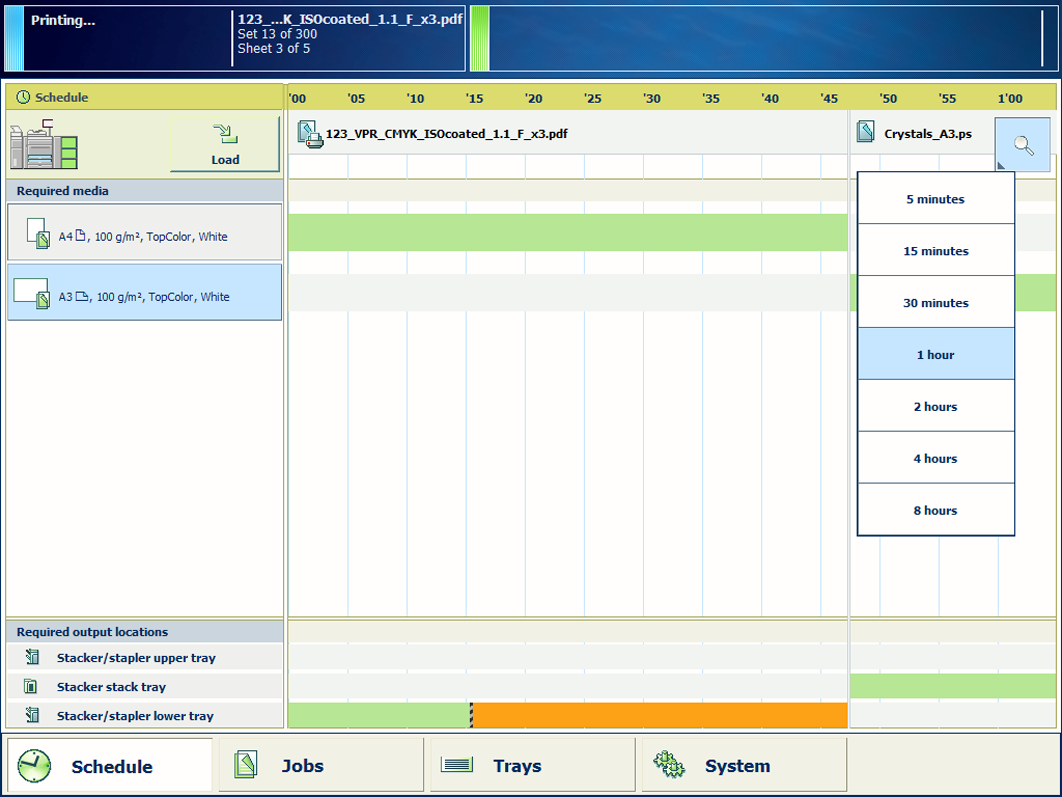Click the printing job icon beside 123_VPR file

tap(309, 134)
